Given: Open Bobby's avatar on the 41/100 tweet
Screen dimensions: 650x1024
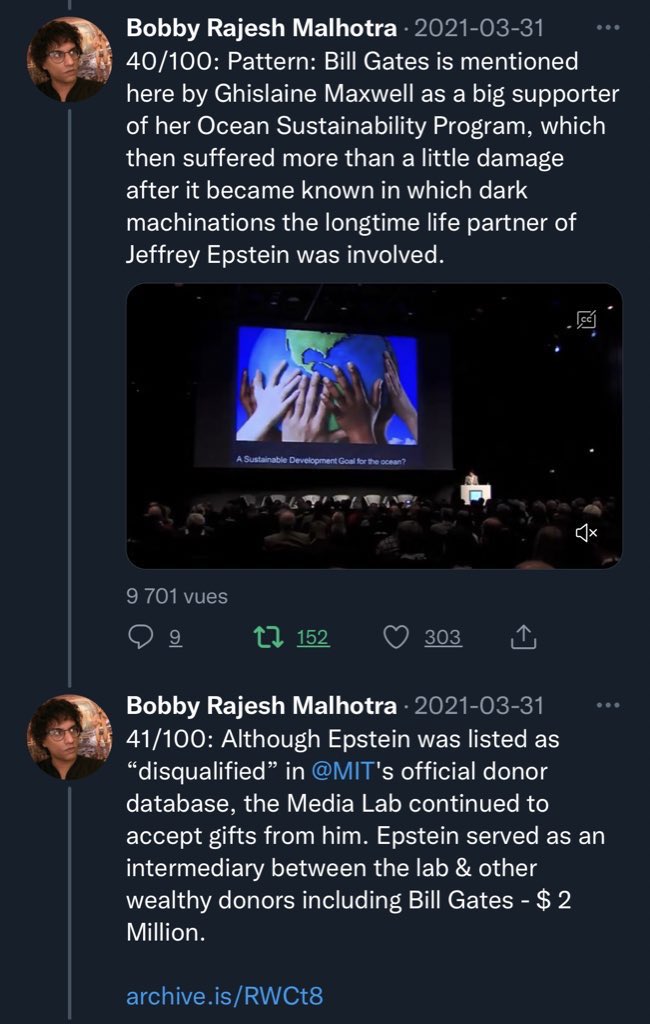Looking at the screenshot, I should tap(68, 737).
